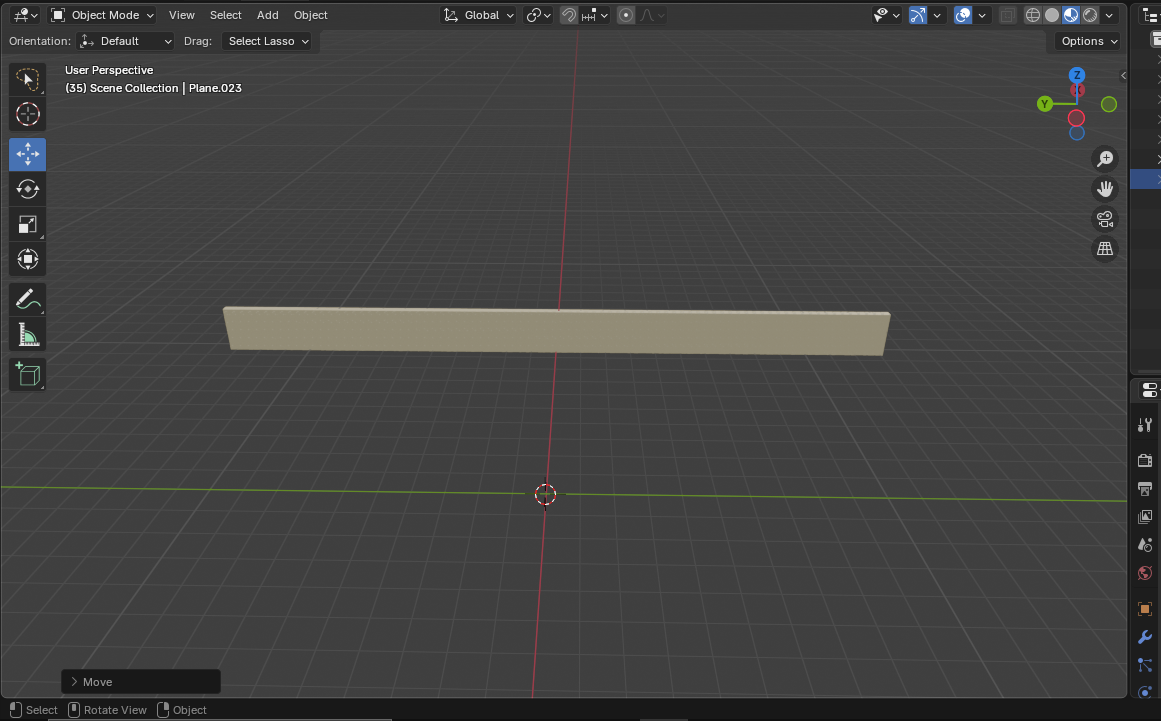Open the Particles properties tab
Image resolution: width=1161 pixels, height=721 pixels.
1145,665
